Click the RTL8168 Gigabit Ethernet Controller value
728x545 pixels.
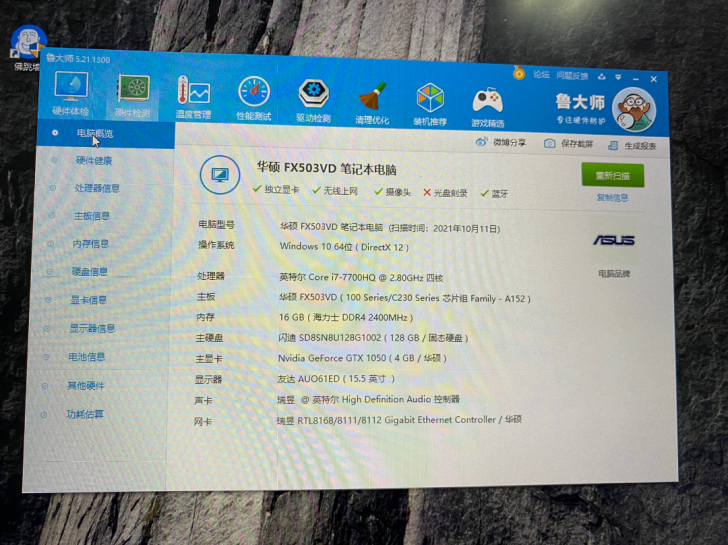399,420
